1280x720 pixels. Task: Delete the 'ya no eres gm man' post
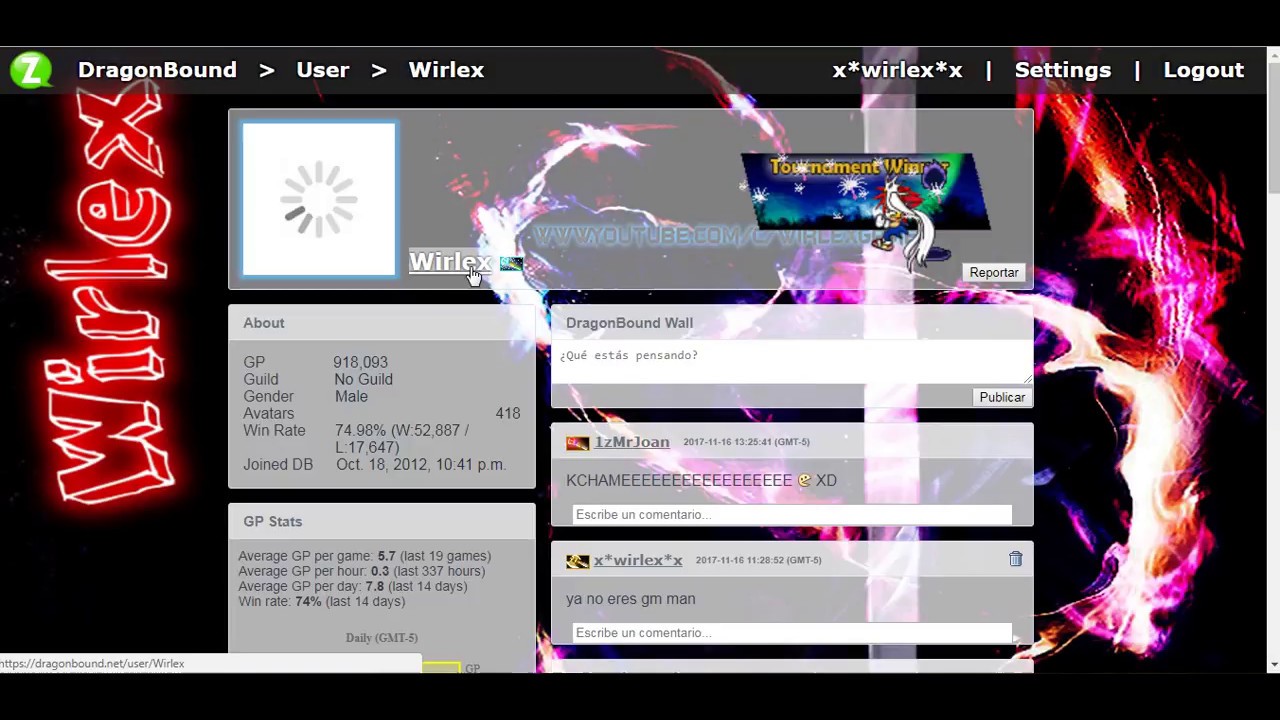click(1015, 559)
